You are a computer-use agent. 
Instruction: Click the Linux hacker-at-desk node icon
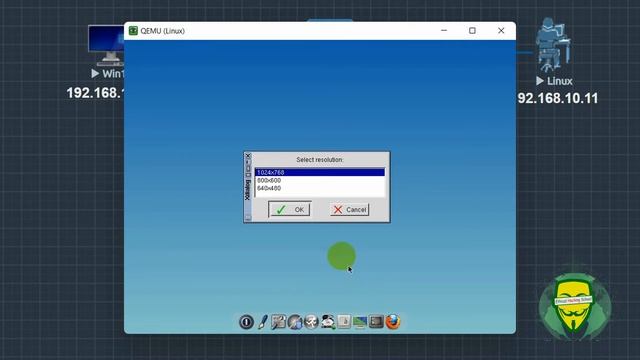click(553, 45)
